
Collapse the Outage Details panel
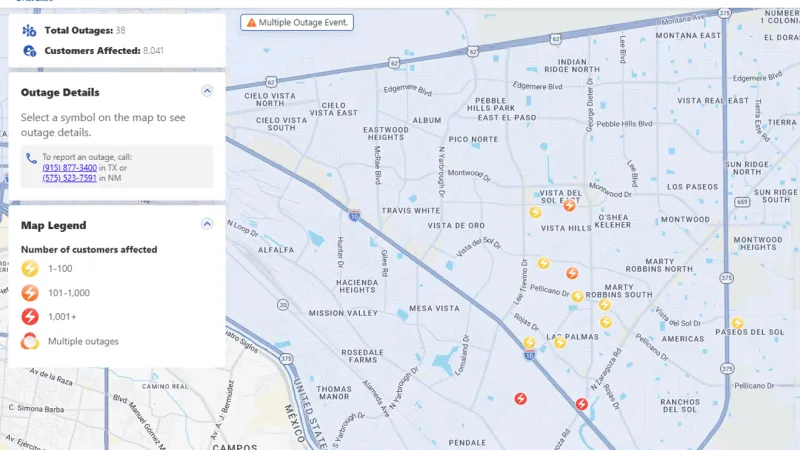point(207,91)
